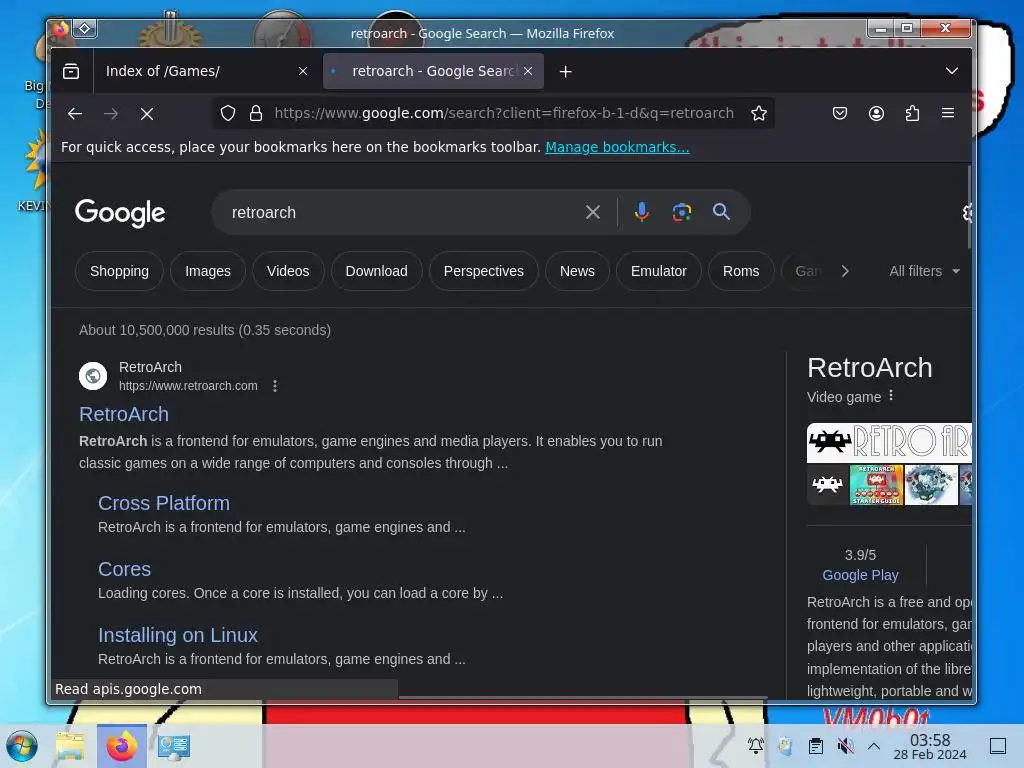
Task: Clear the Google search box with the X
Action: (x=592, y=212)
